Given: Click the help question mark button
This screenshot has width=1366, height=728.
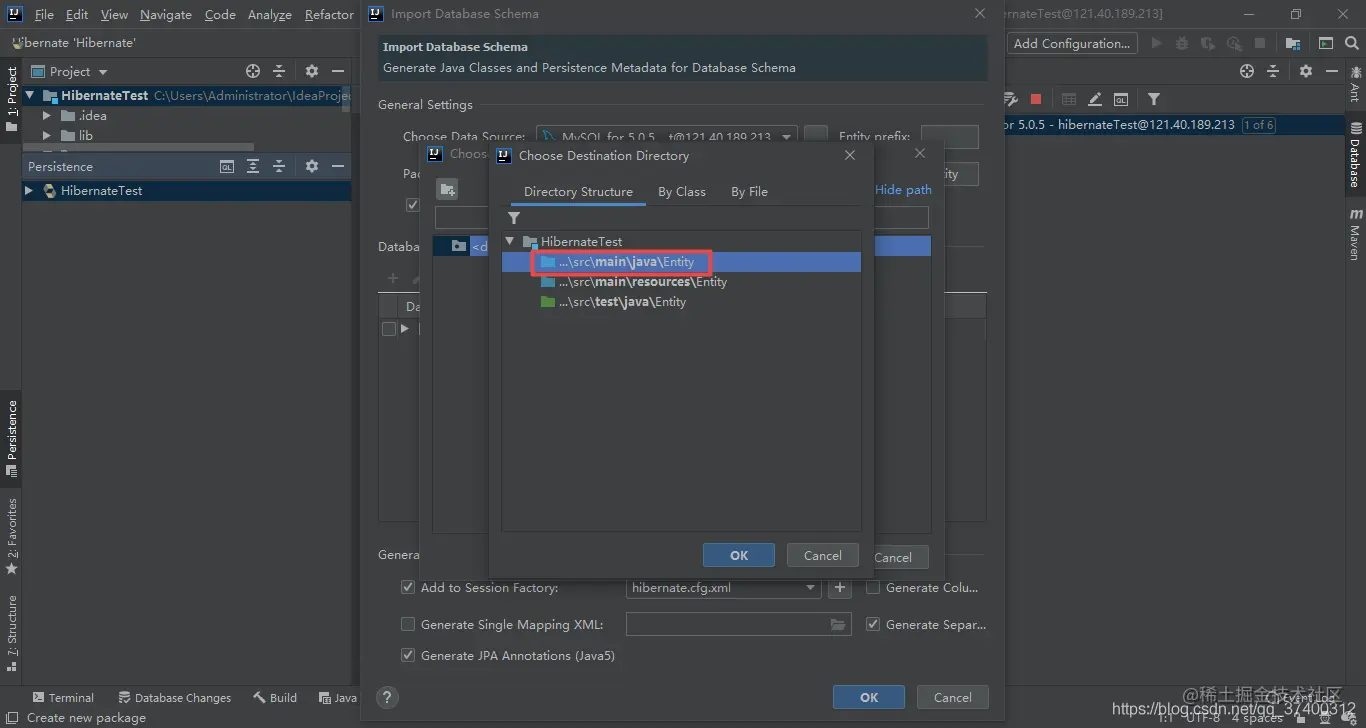Looking at the screenshot, I should coord(388,697).
